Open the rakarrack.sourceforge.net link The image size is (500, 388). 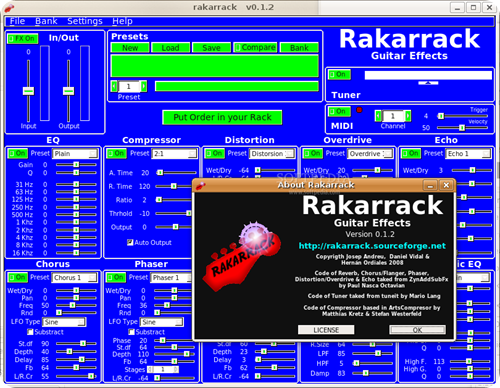(x=372, y=246)
